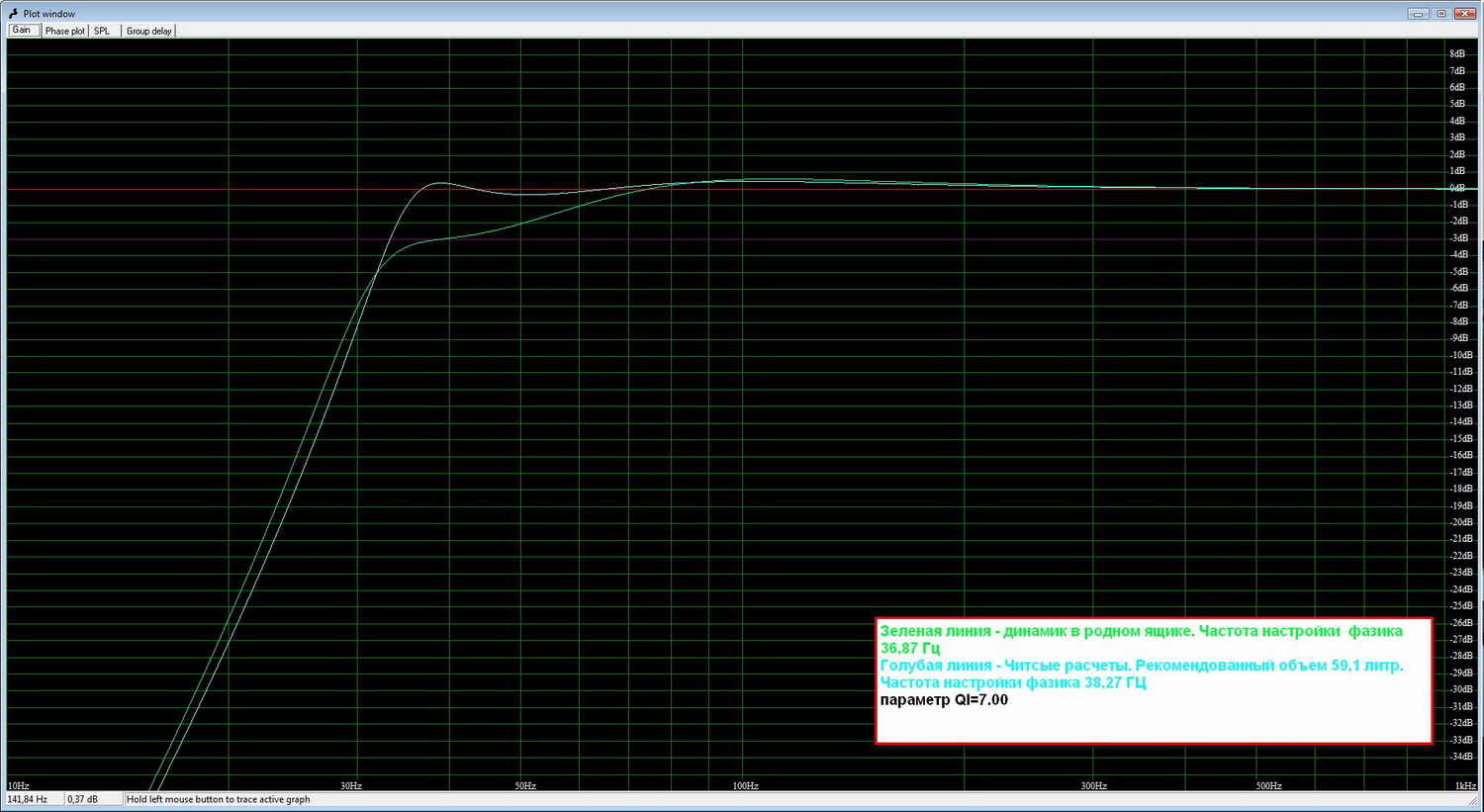The width and height of the screenshot is (1484, 812).
Task: Click the 300Hz frequency axis label
Action: (x=1093, y=785)
